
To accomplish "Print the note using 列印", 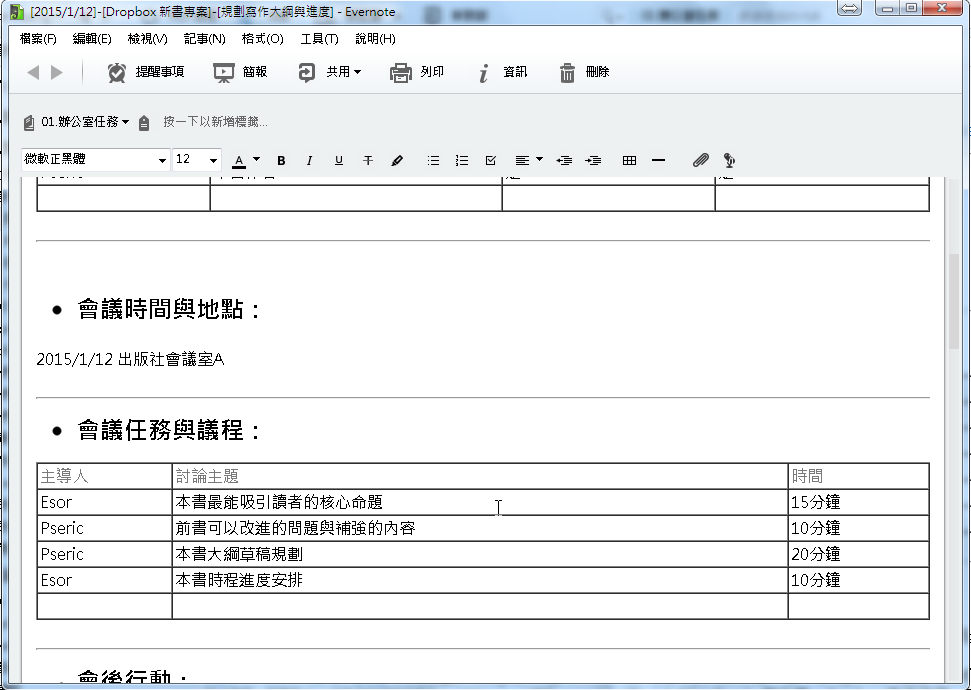I will 401,72.
